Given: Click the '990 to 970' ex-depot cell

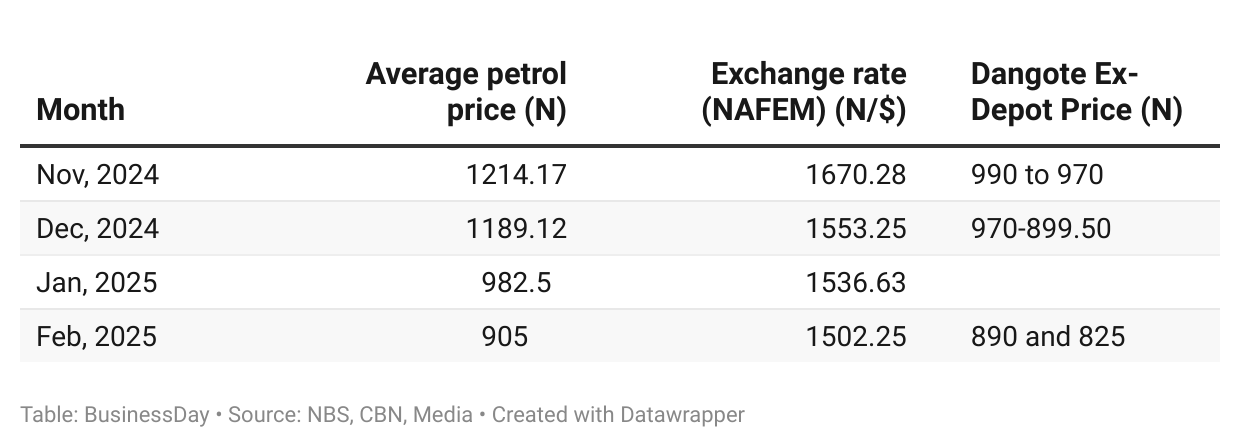Looking at the screenshot, I should pos(1037,175).
